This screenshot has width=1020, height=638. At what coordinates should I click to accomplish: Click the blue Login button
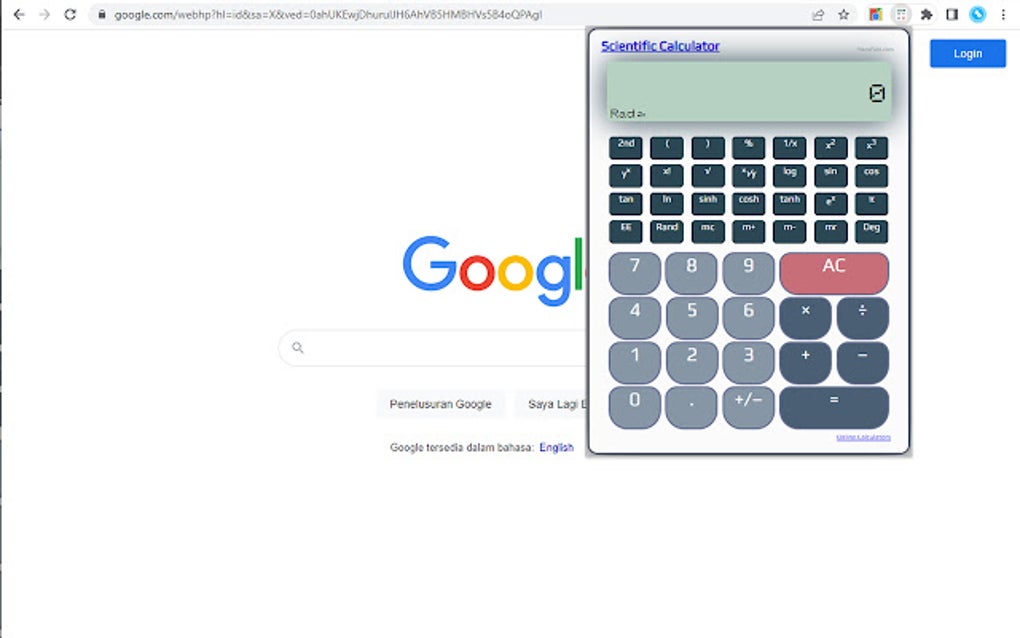[966, 53]
